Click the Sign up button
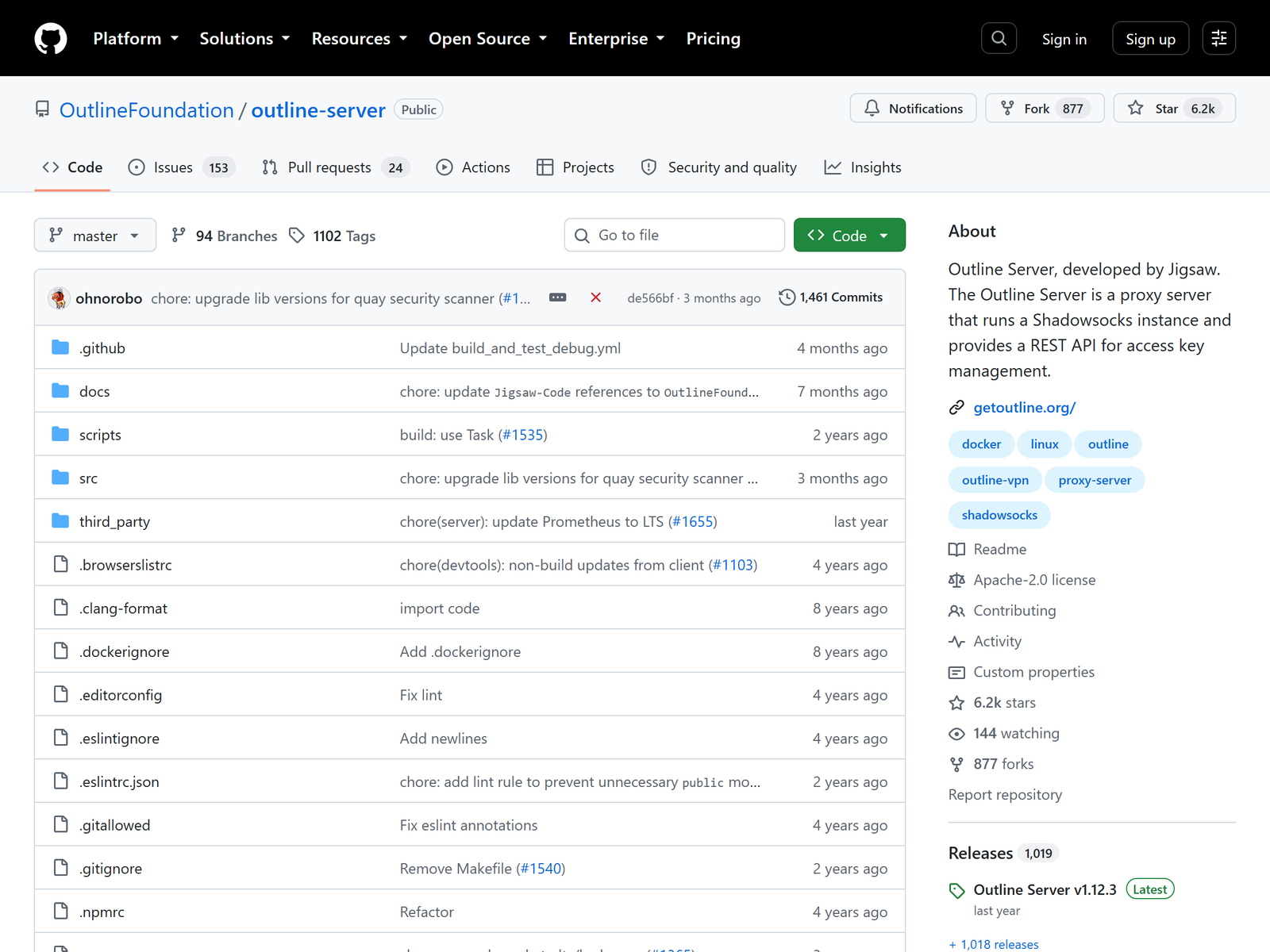This screenshot has width=1270, height=952. [1150, 38]
